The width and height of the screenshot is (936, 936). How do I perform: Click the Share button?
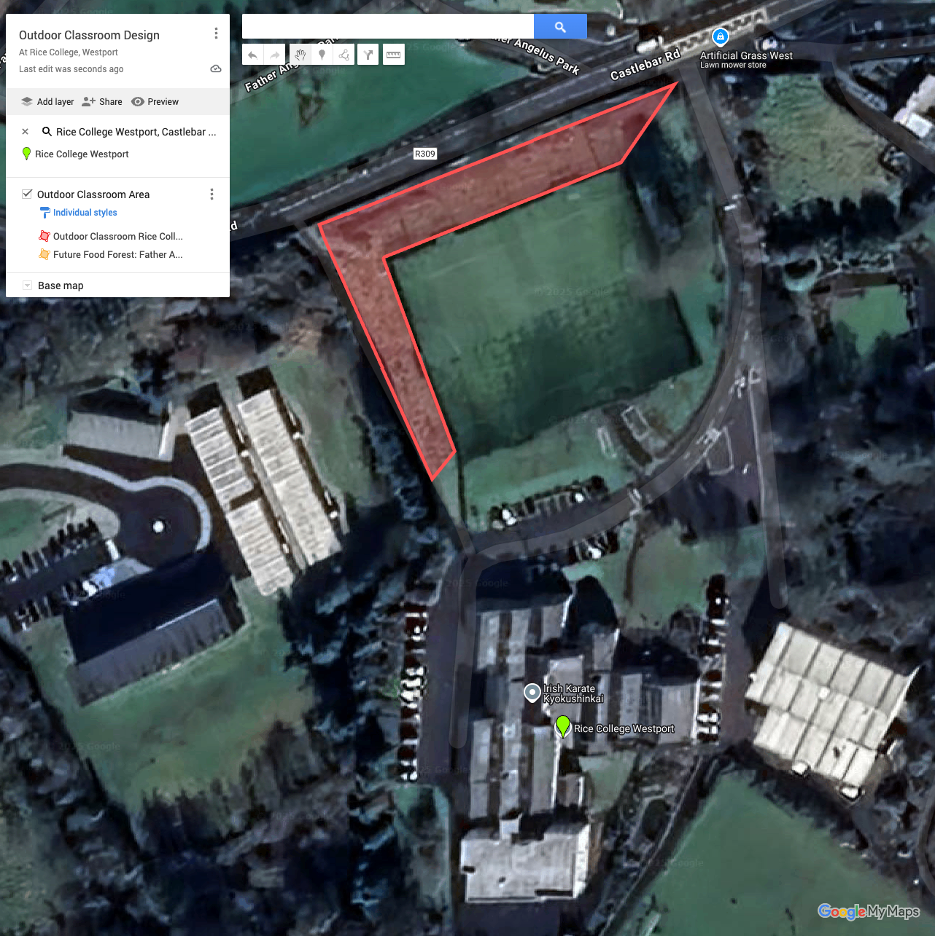click(102, 101)
